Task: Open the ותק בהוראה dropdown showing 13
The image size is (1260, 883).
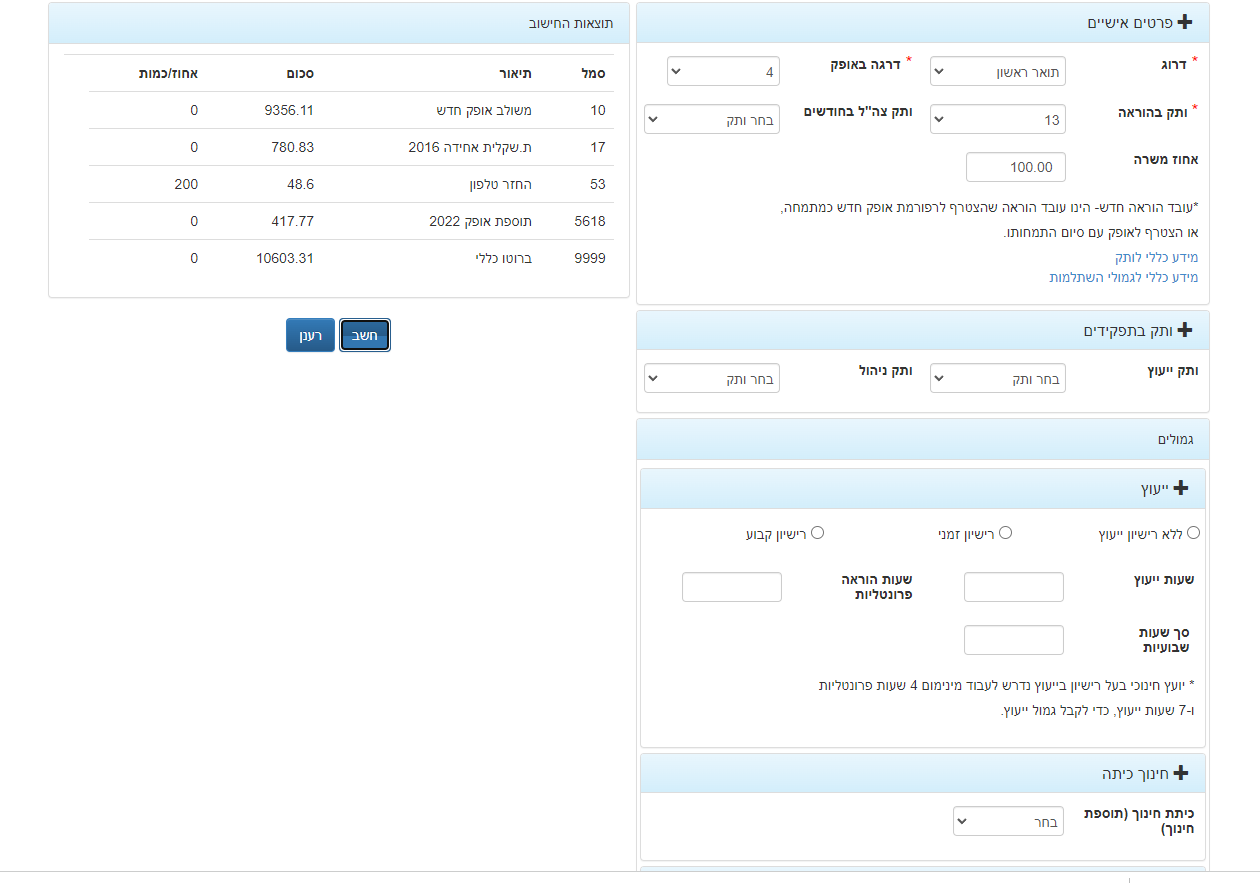Action: click(998, 119)
